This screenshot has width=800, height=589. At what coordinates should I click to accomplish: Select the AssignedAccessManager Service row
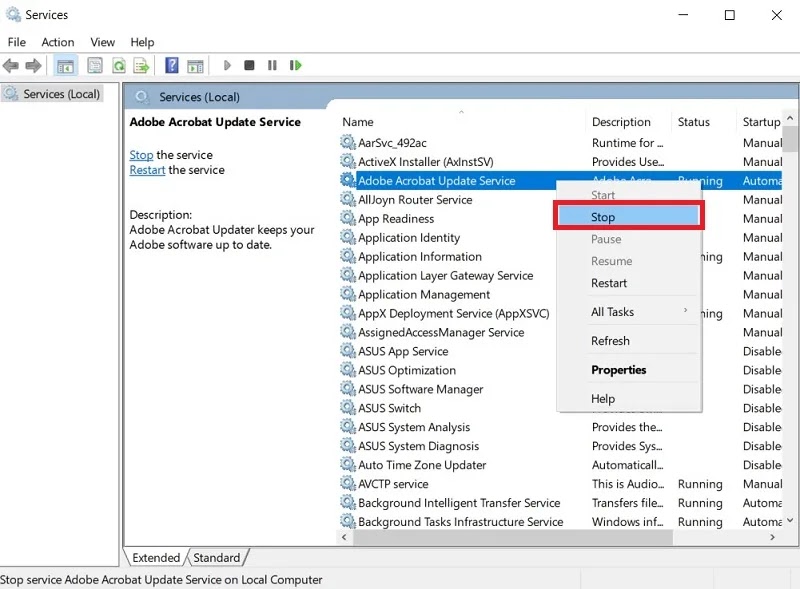561,332
